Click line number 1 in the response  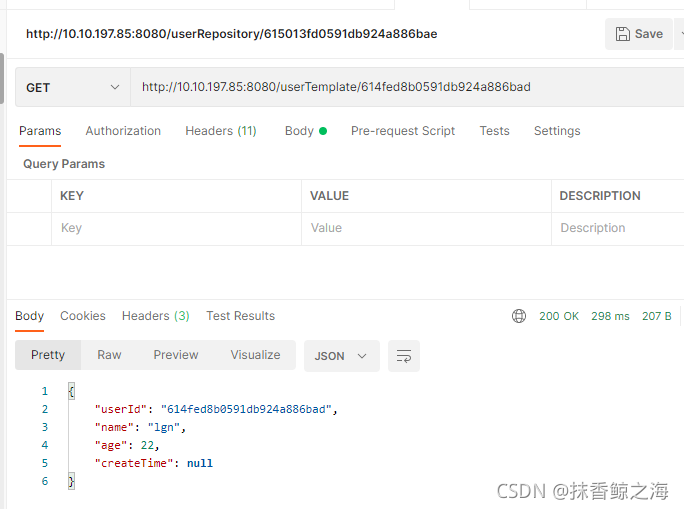click(x=44, y=391)
